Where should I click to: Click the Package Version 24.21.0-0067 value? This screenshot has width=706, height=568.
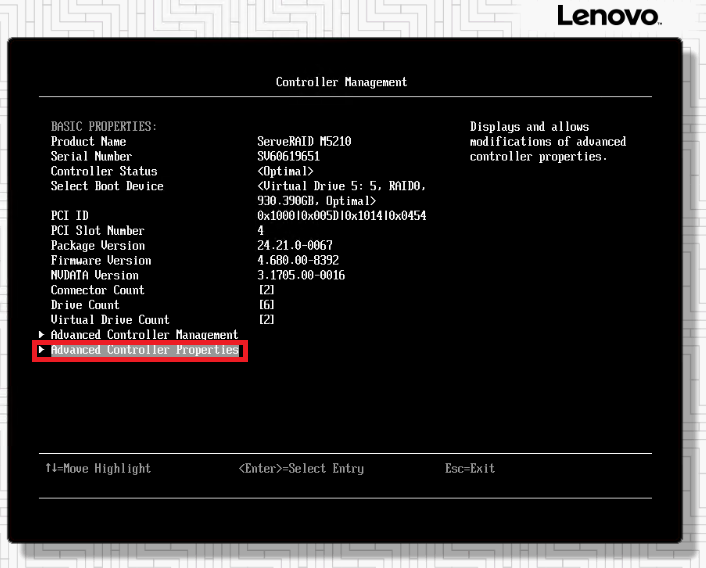point(295,246)
